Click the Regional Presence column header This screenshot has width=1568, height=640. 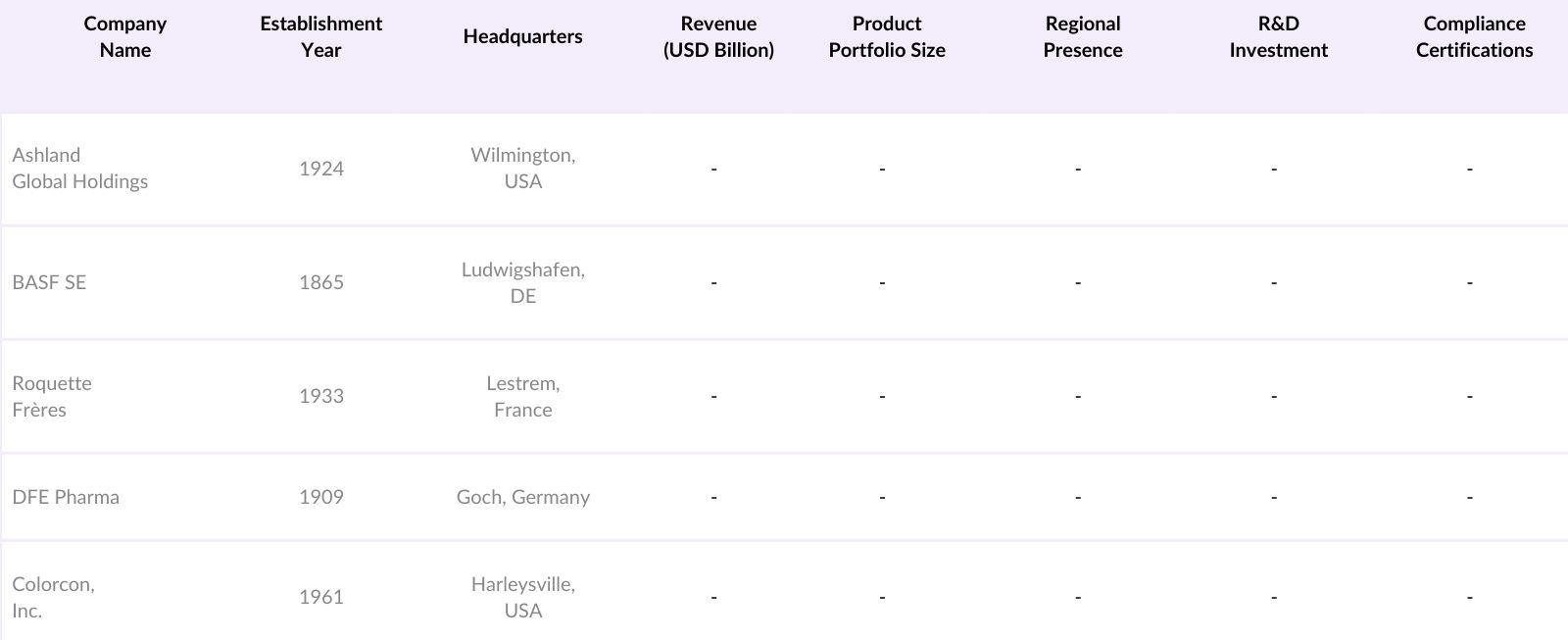click(1083, 37)
